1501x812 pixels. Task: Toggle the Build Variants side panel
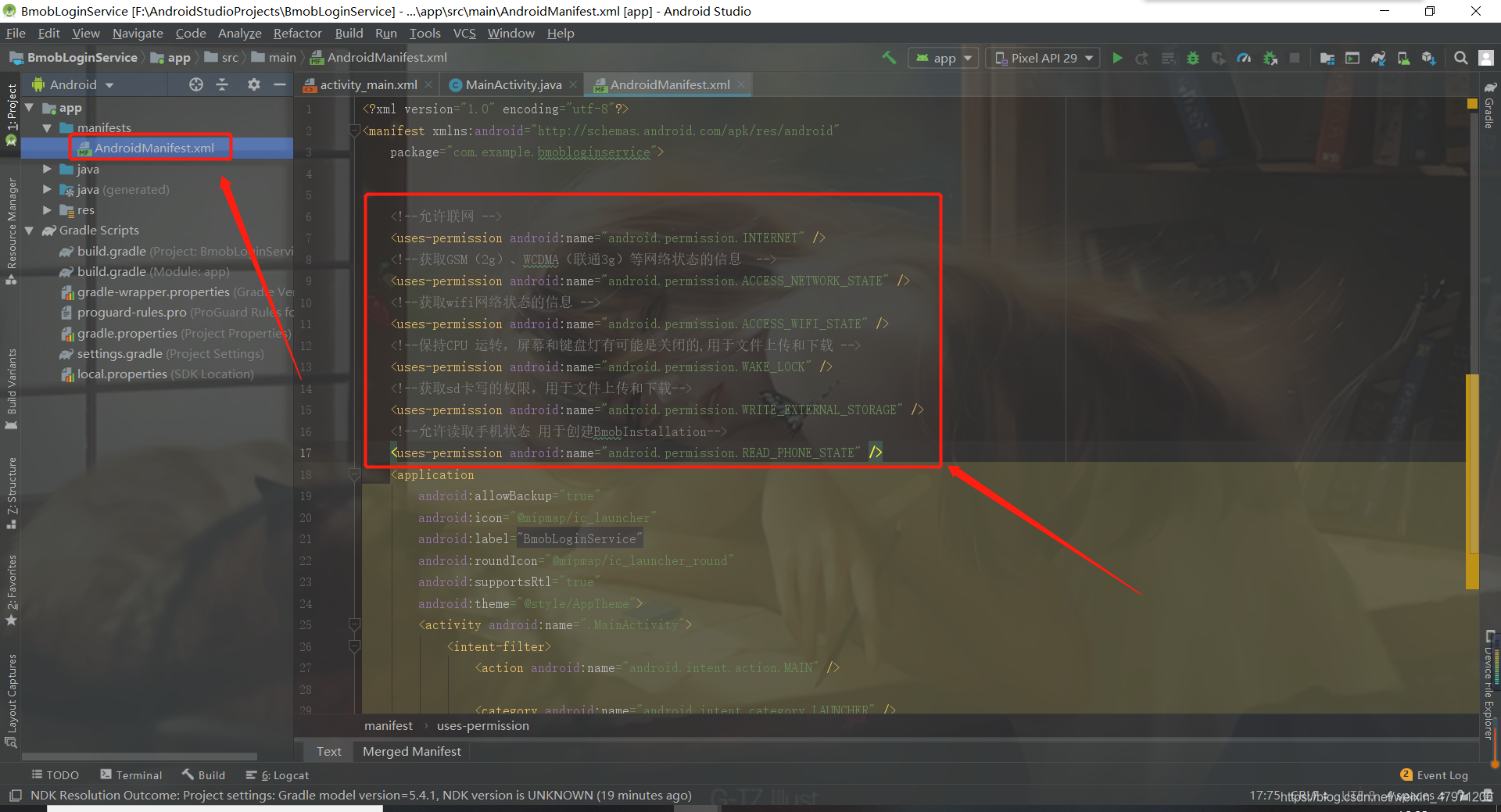(11, 388)
